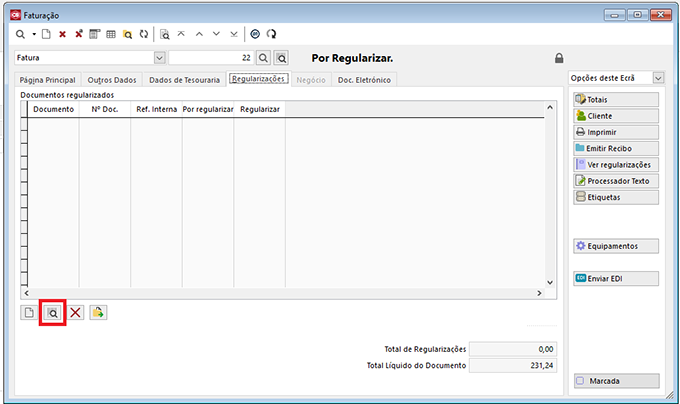Click the refresh arrows icon in the top toolbar
680x404 pixels.
click(x=143, y=34)
